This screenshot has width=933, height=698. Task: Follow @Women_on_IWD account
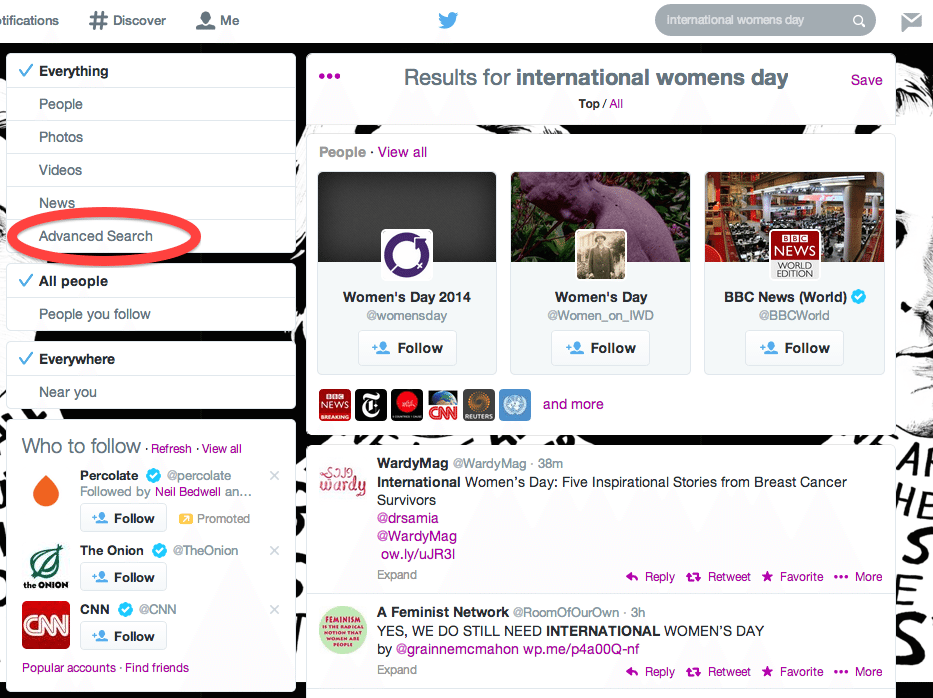pyautogui.click(x=600, y=348)
